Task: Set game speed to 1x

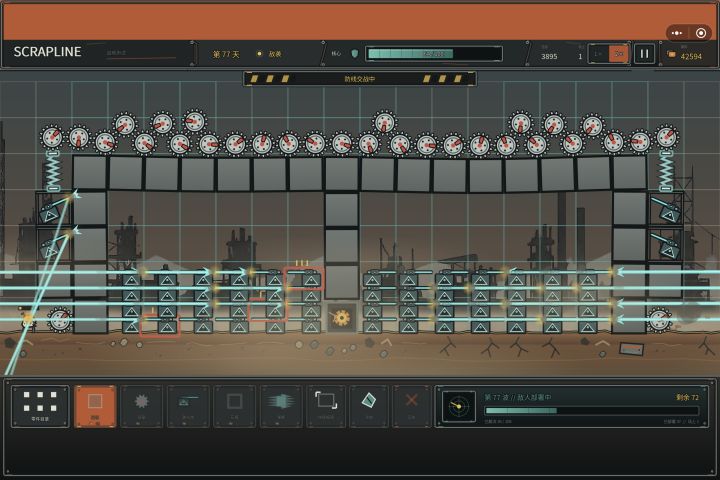Action: pos(598,54)
